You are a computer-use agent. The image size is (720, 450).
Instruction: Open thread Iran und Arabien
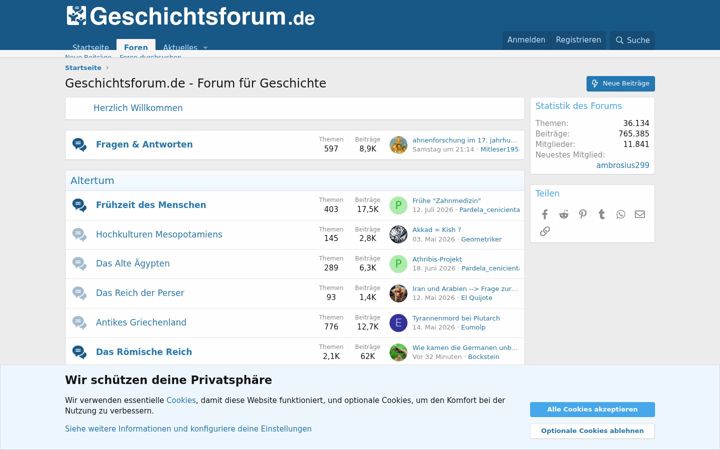click(465, 288)
